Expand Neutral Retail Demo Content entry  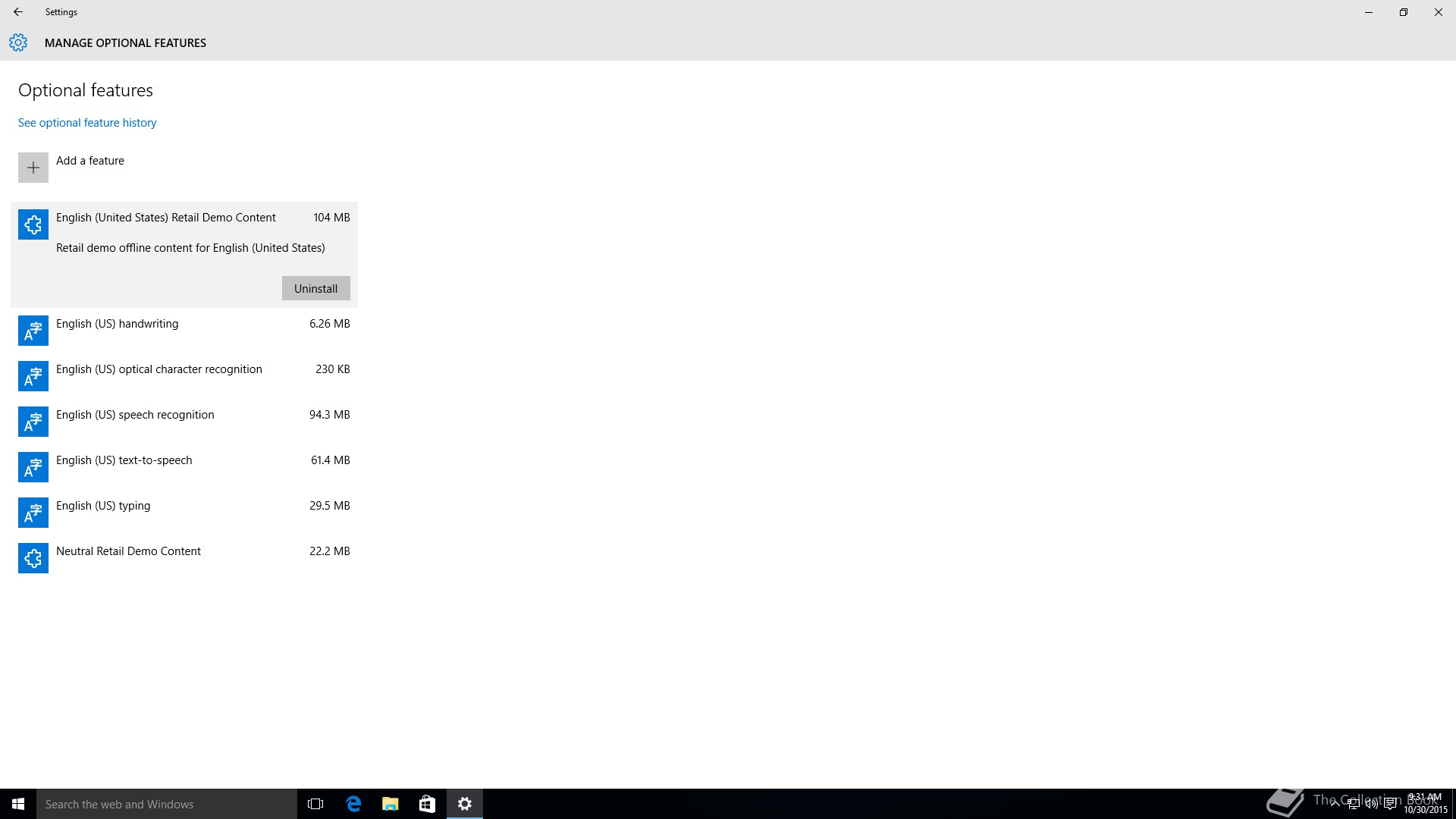point(128,551)
